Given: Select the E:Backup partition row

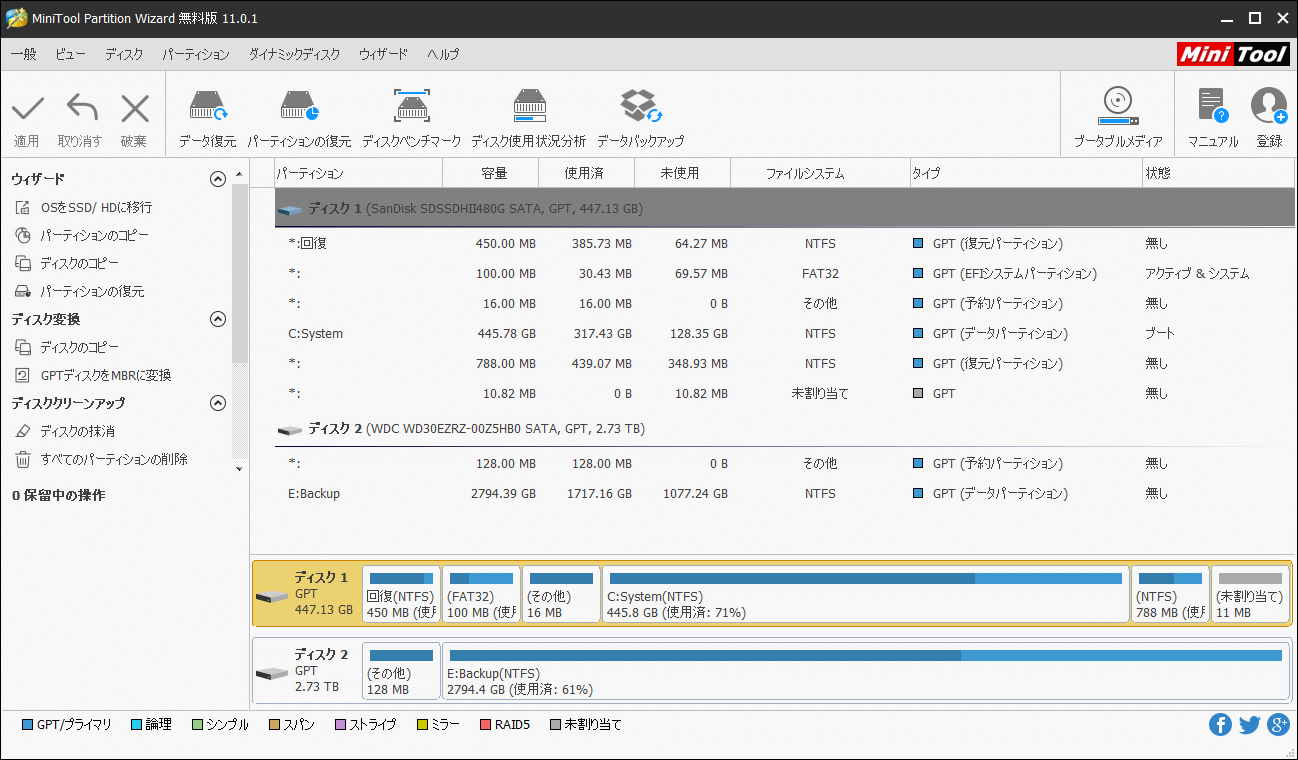Looking at the screenshot, I should tap(784, 493).
